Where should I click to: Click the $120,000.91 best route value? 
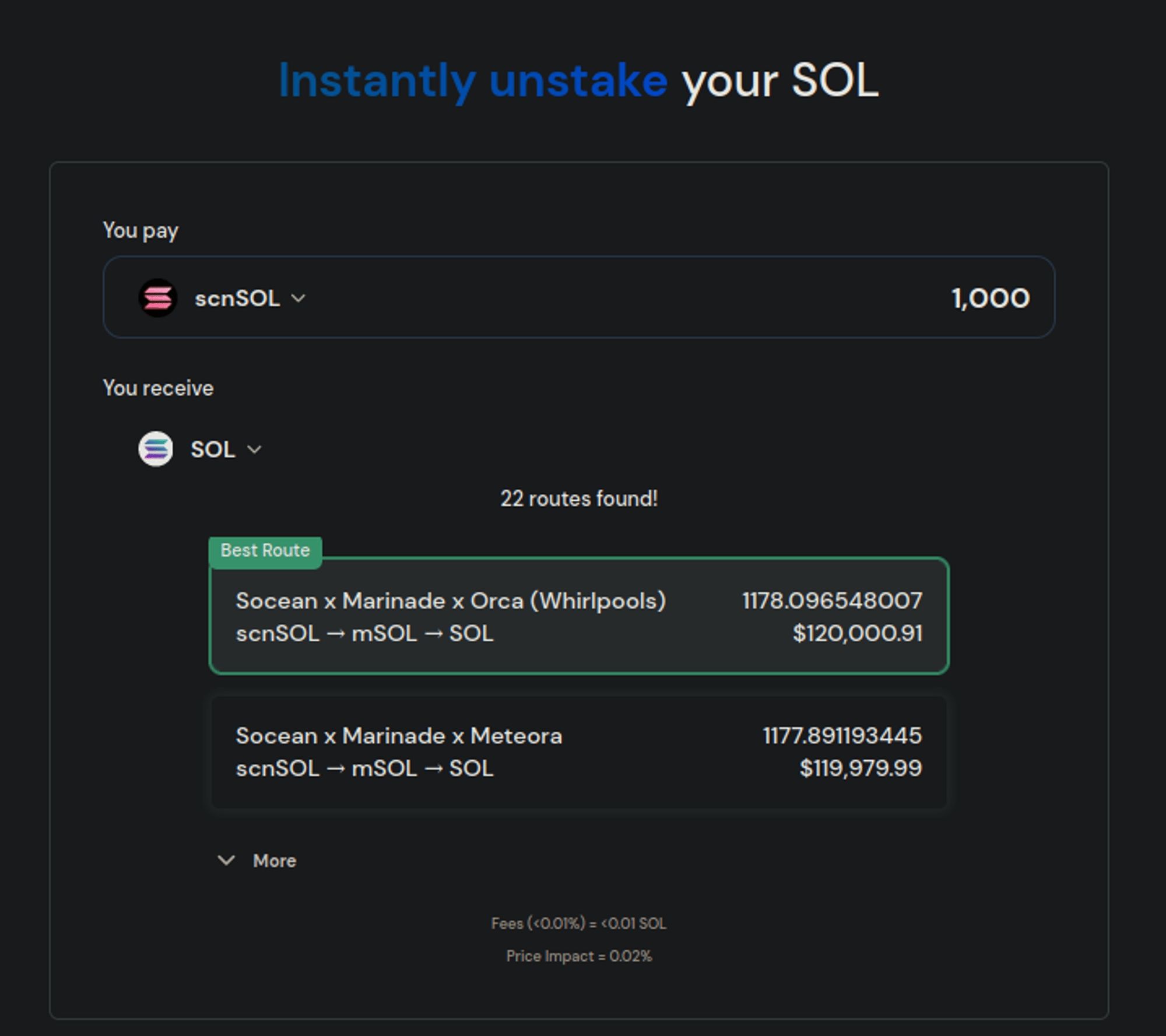[857, 633]
